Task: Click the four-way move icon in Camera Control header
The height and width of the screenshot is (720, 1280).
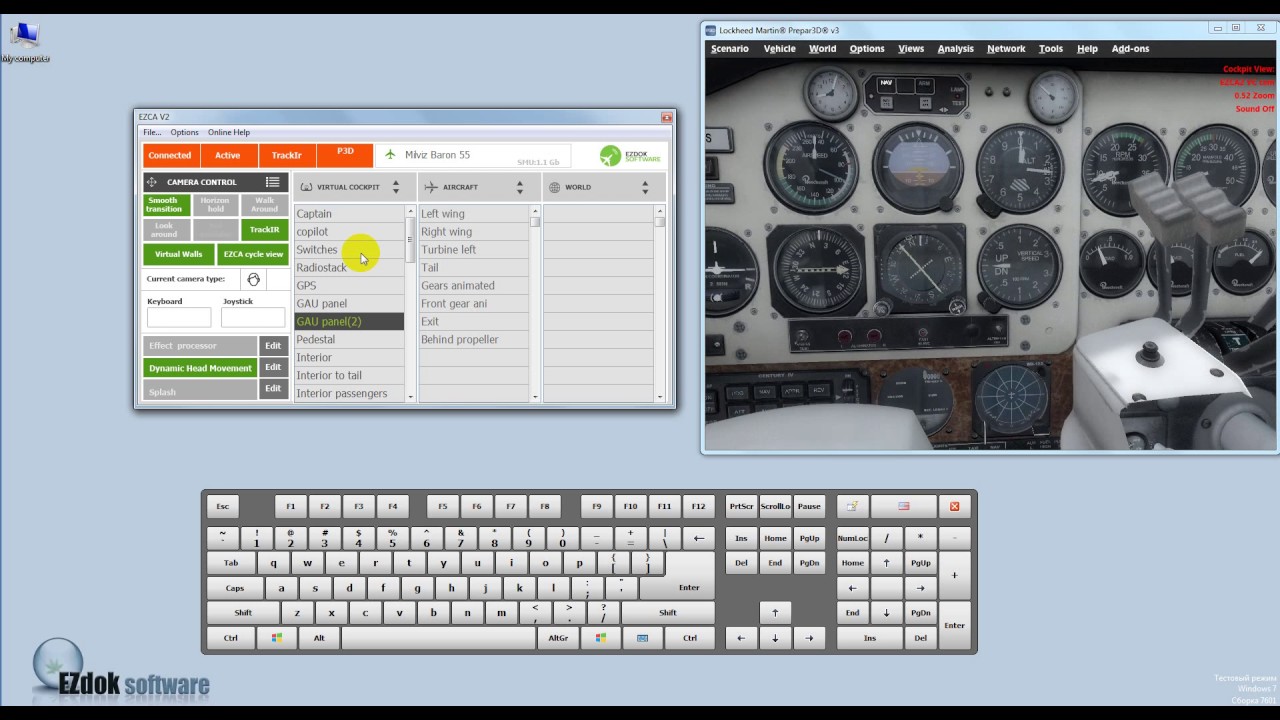Action: click(x=152, y=182)
